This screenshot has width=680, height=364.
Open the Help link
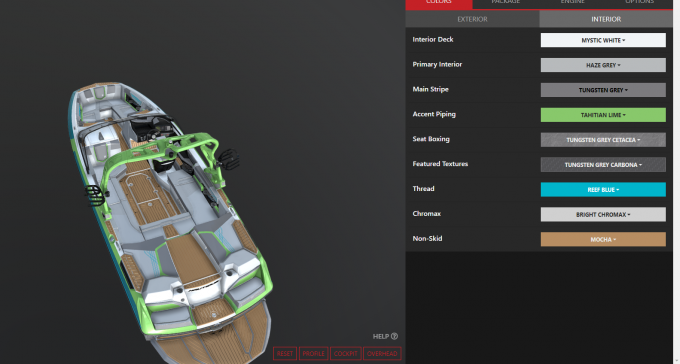pos(385,336)
